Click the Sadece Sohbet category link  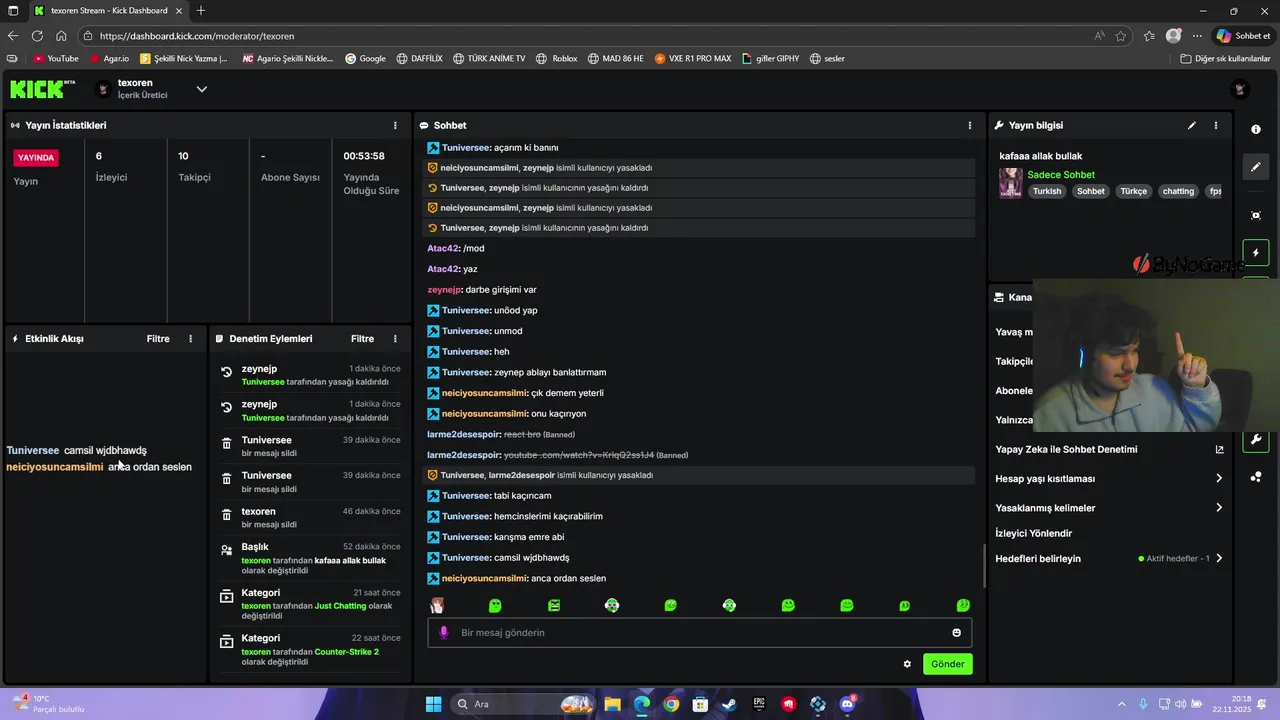(1061, 175)
